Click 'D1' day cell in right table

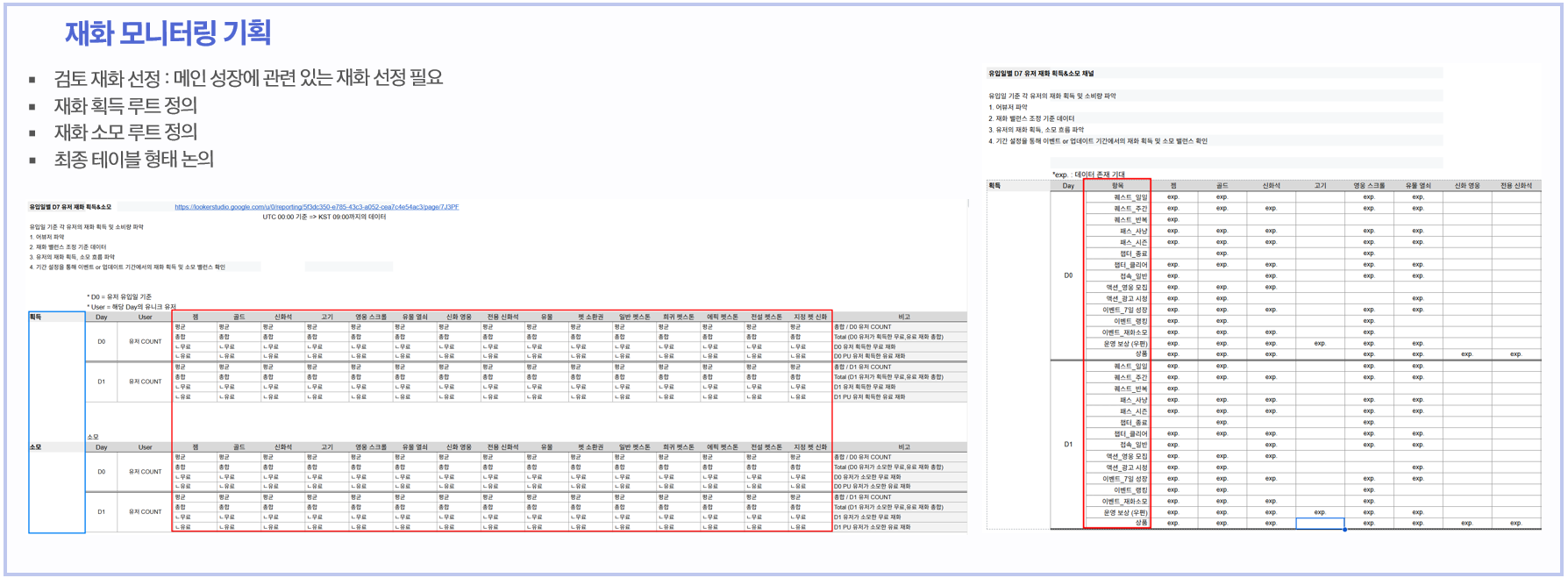[1067, 445]
